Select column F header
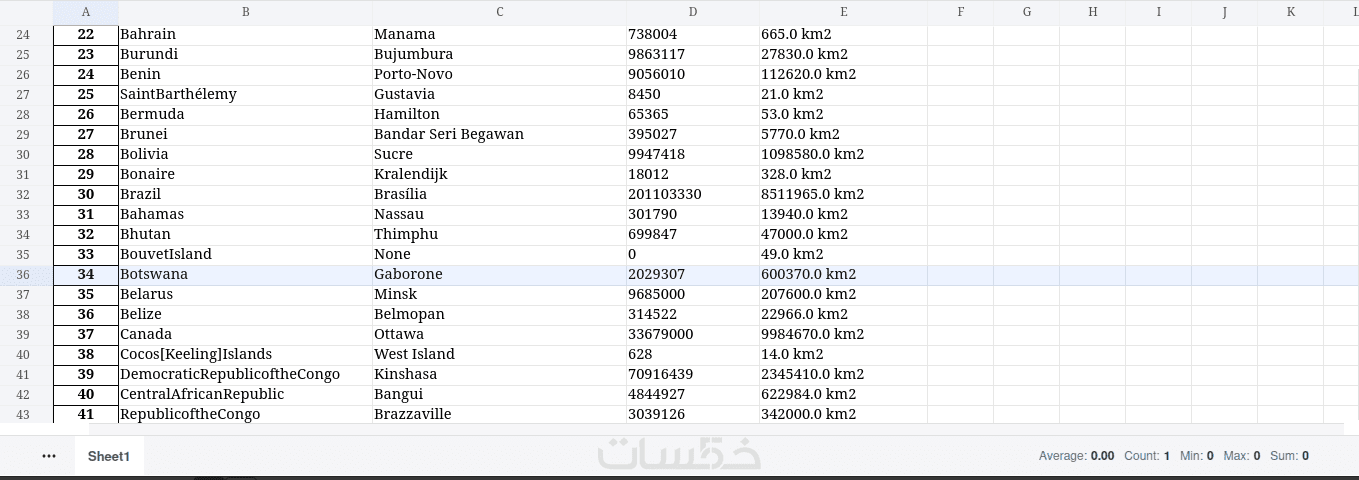 (x=960, y=12)
